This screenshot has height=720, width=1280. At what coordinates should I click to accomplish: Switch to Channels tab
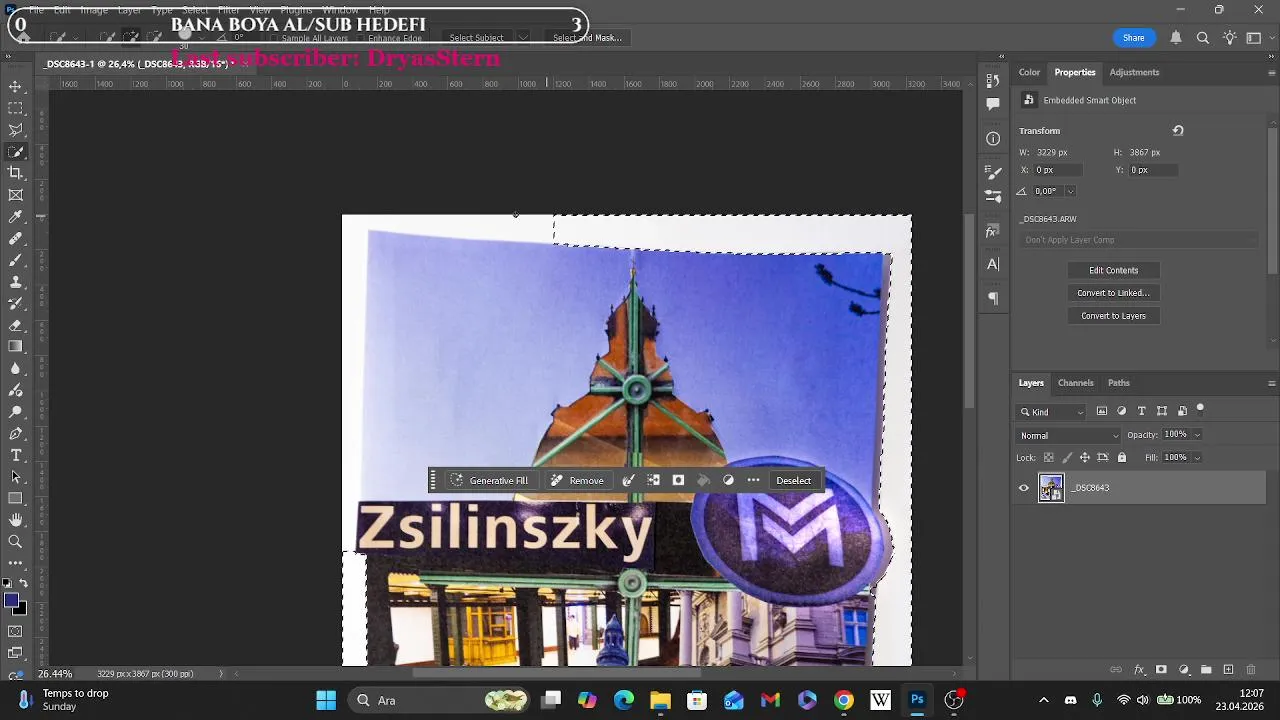tap(1075, 383)
